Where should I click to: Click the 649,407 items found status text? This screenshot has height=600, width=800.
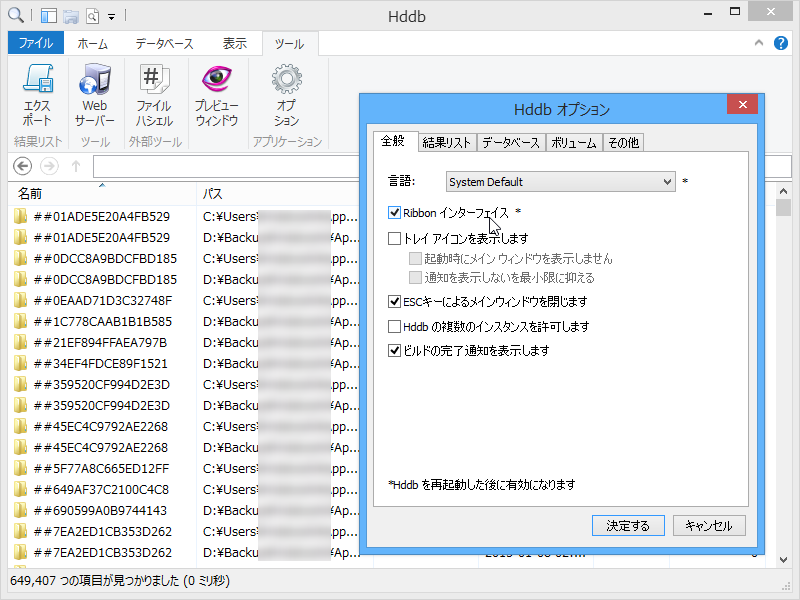tap(120, 581)
